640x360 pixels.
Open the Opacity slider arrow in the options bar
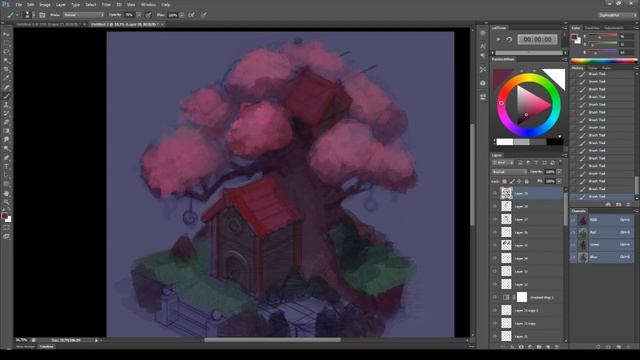[139, 15]
